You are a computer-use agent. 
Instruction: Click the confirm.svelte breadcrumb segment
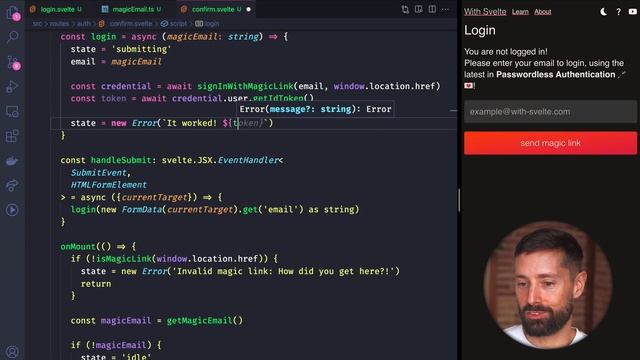tap(130, 24)
